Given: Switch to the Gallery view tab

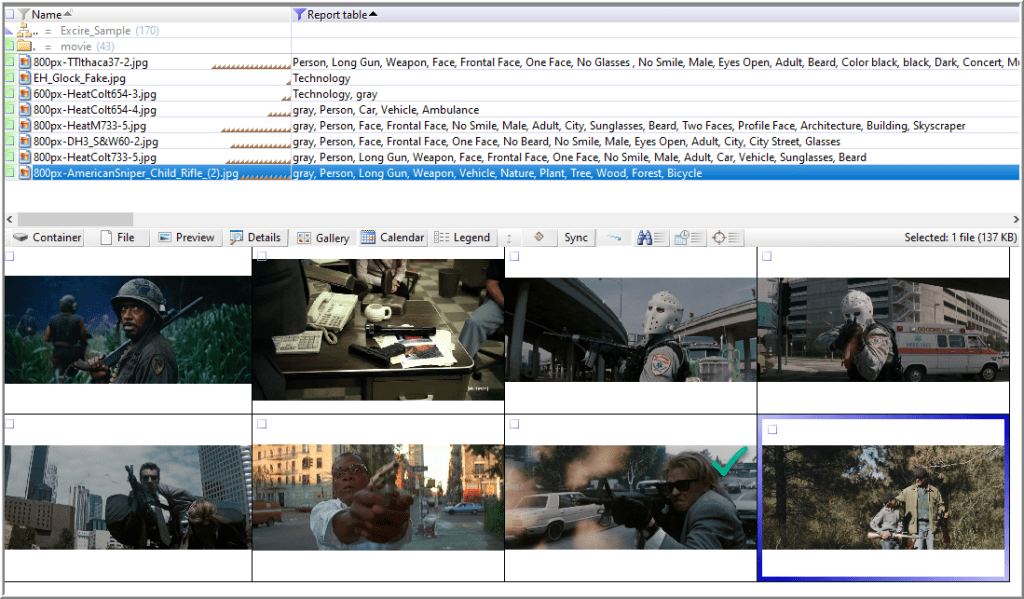Looking at the screenshot, I should [x=323, y=238].
